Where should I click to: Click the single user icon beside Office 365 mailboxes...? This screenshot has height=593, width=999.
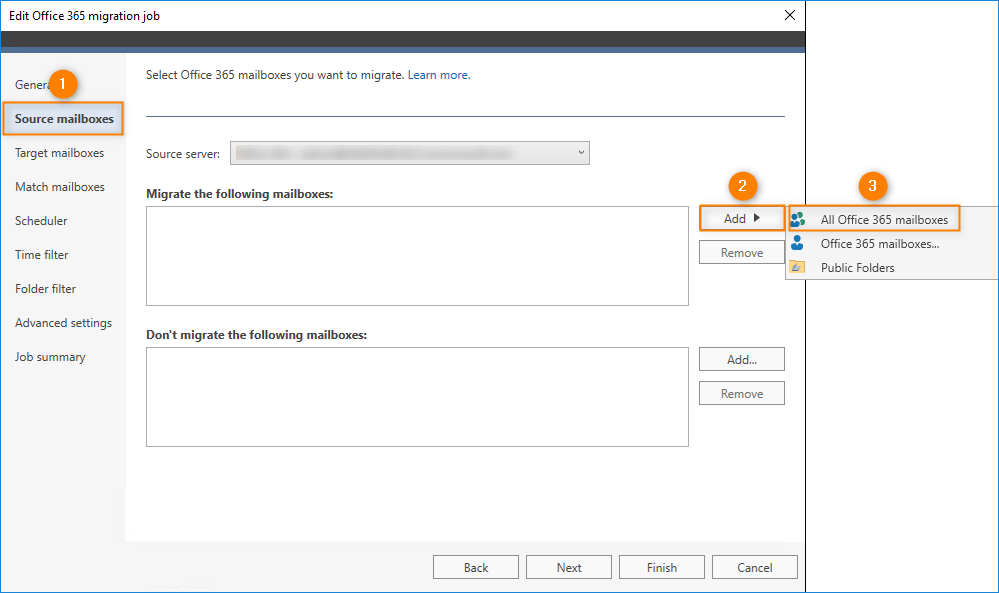pos(797,243)
